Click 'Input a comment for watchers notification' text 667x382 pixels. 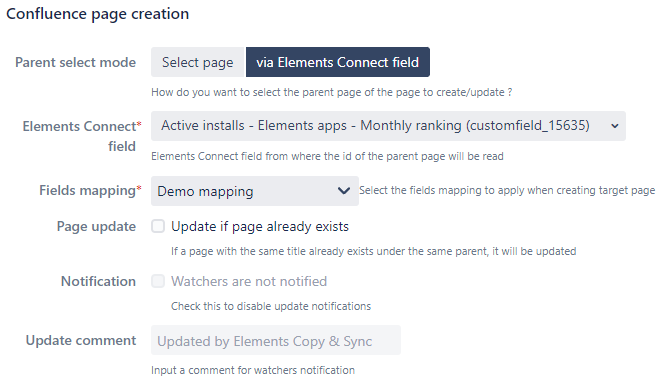click(x=253, y=370)
